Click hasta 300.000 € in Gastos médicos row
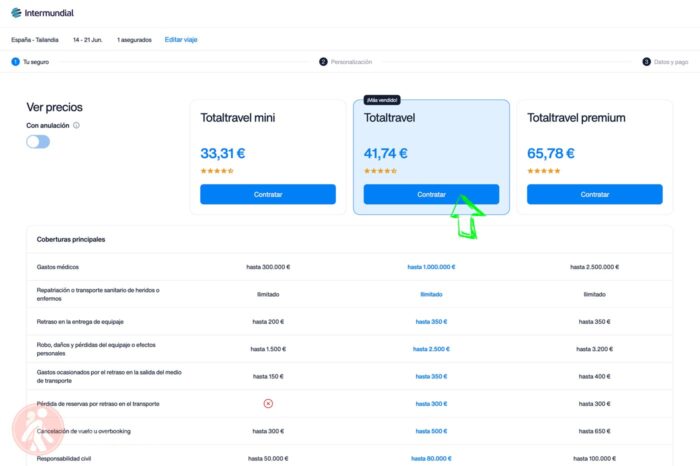The height and width of the screenshot is (466, 700). tap(268, 267)
